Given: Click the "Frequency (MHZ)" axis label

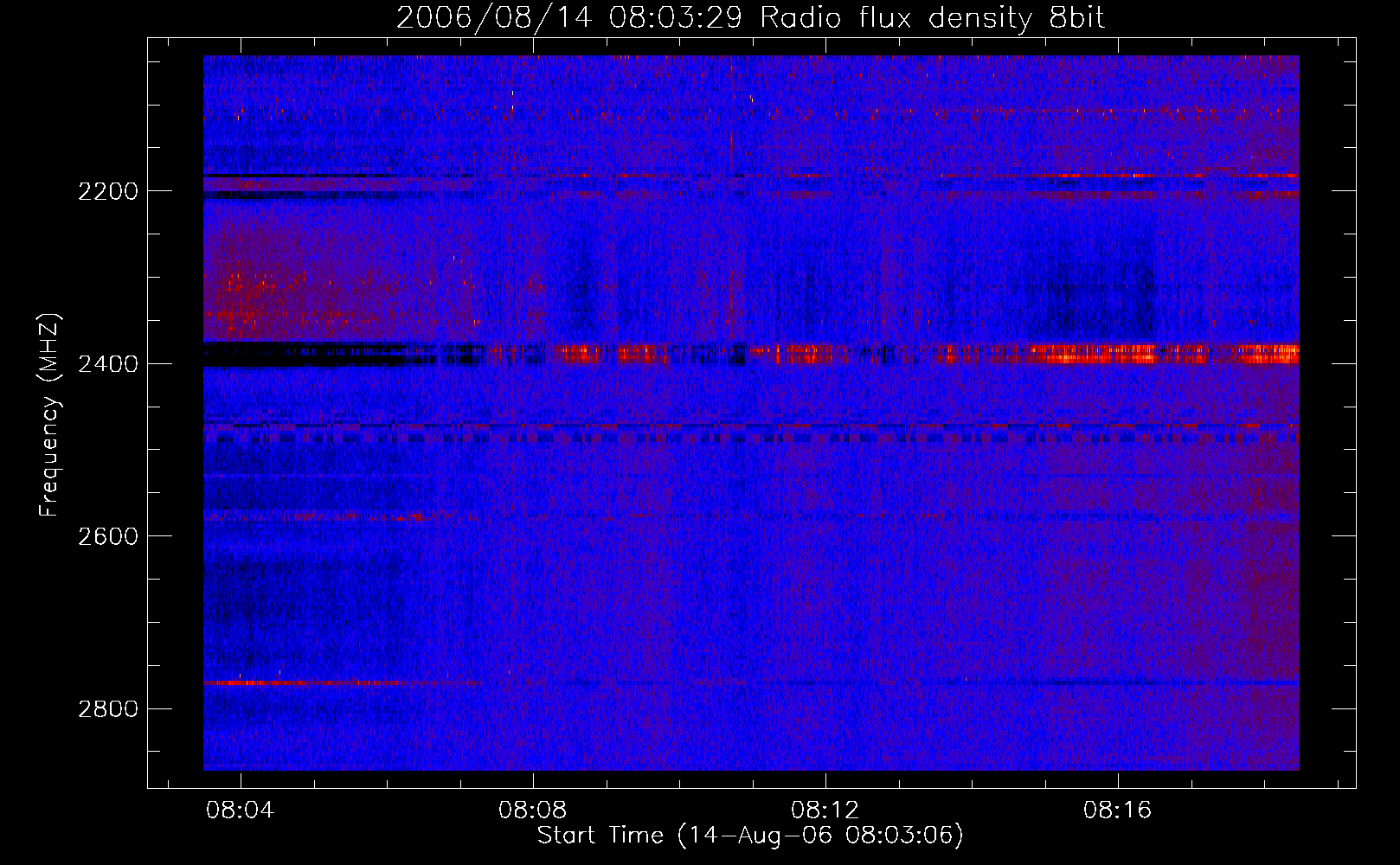Looking at the screenshot, I should tap(49, 415).
